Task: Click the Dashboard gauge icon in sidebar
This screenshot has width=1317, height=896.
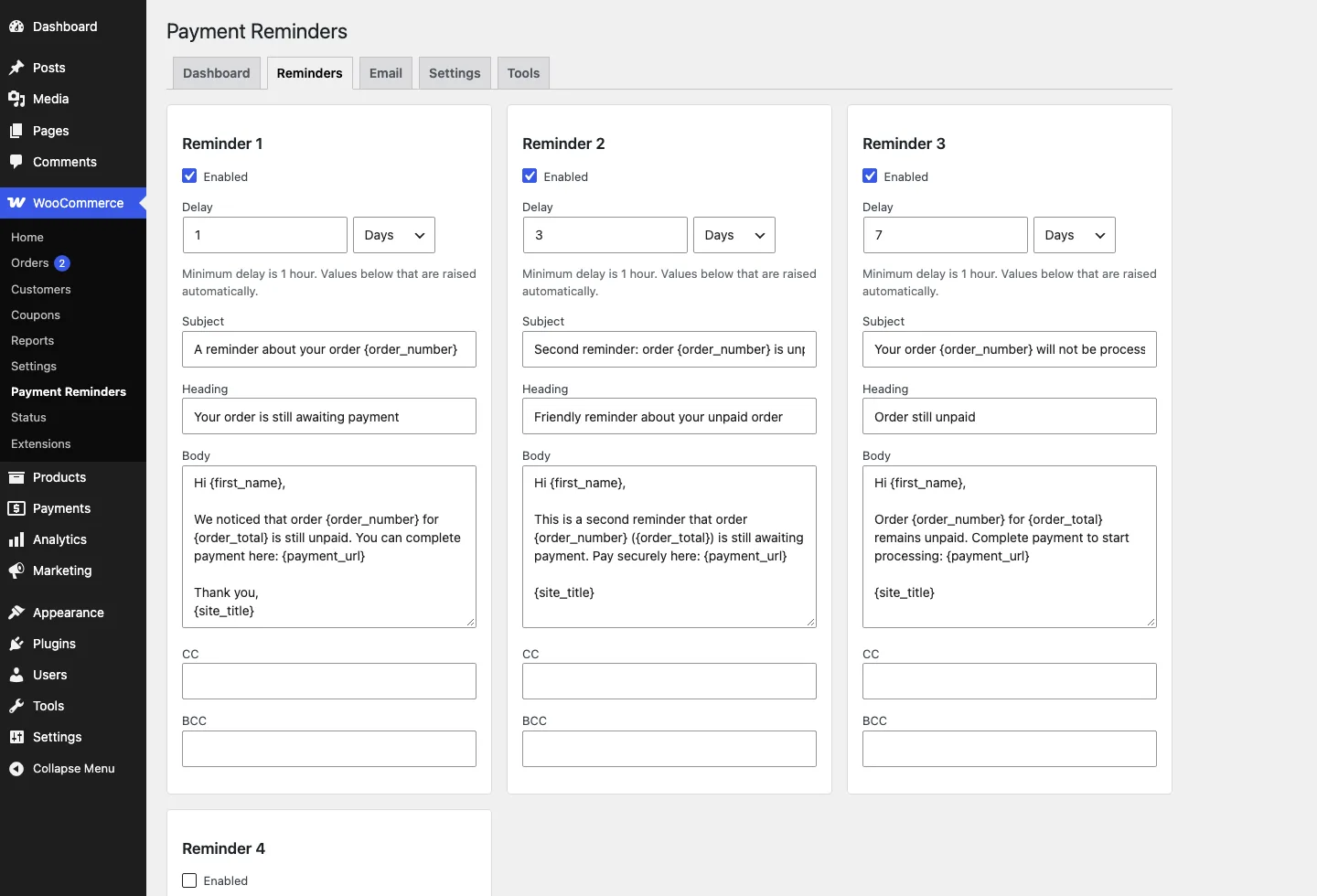Action: click(x=16, y=27)
